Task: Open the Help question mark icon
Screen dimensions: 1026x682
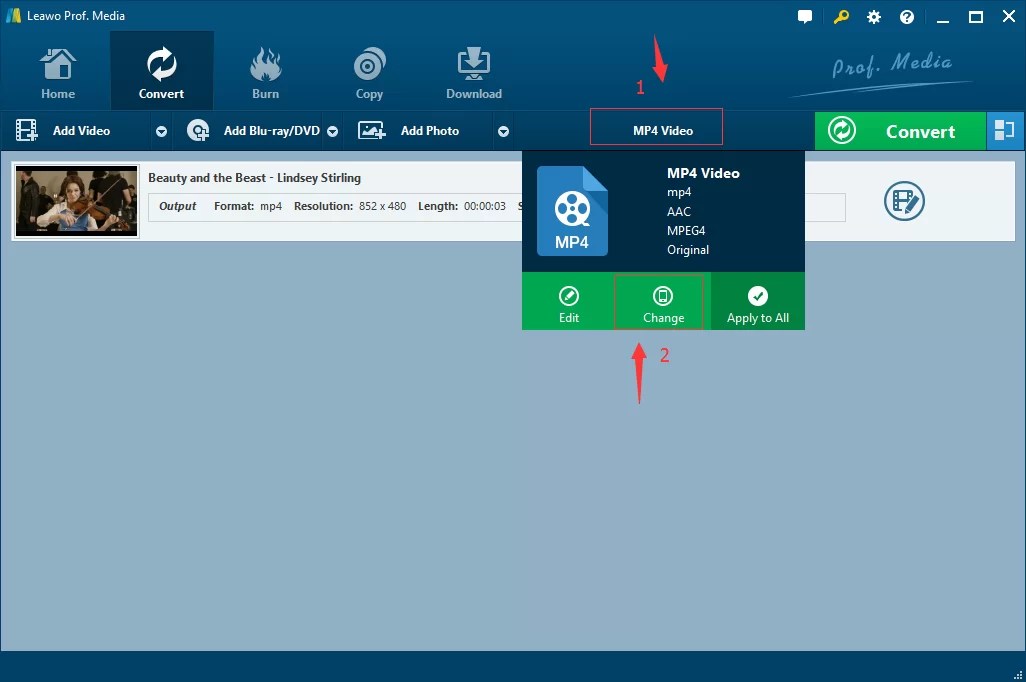Action: pos(907,16)
